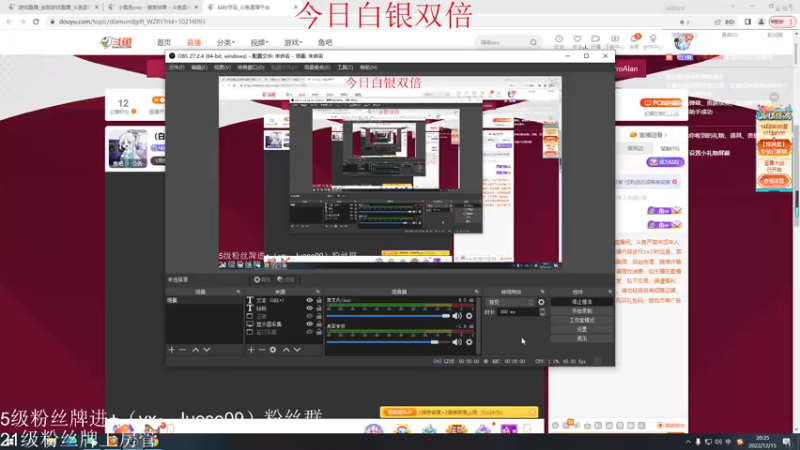Open the 渐变 transition type dropdown
Screen dimensions: 800x450
click(x=509, y=302)
